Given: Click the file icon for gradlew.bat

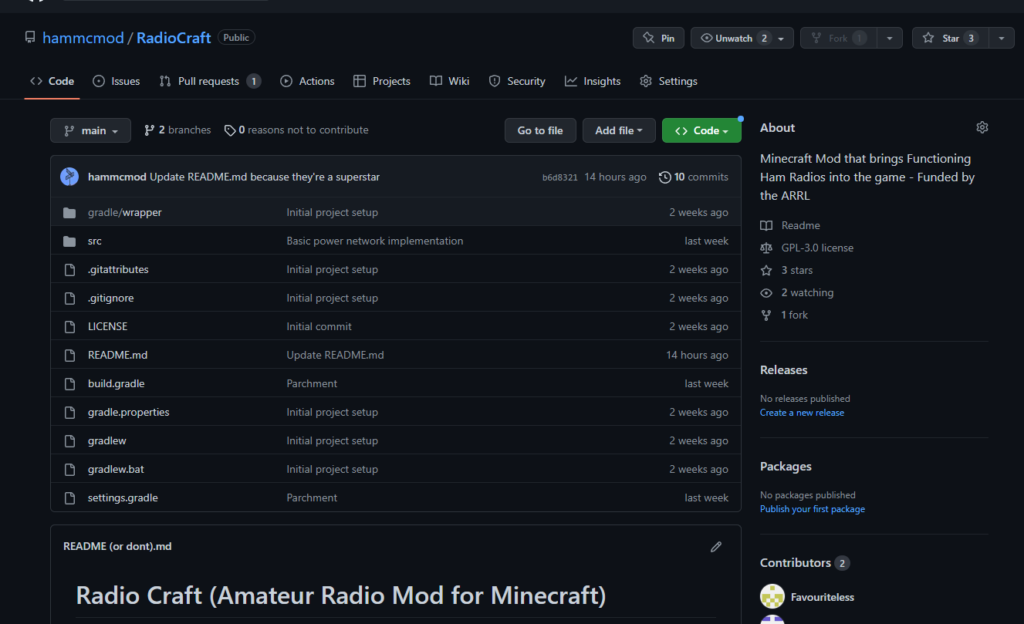Looking at the screenshot, I should (x=69, y=469).
